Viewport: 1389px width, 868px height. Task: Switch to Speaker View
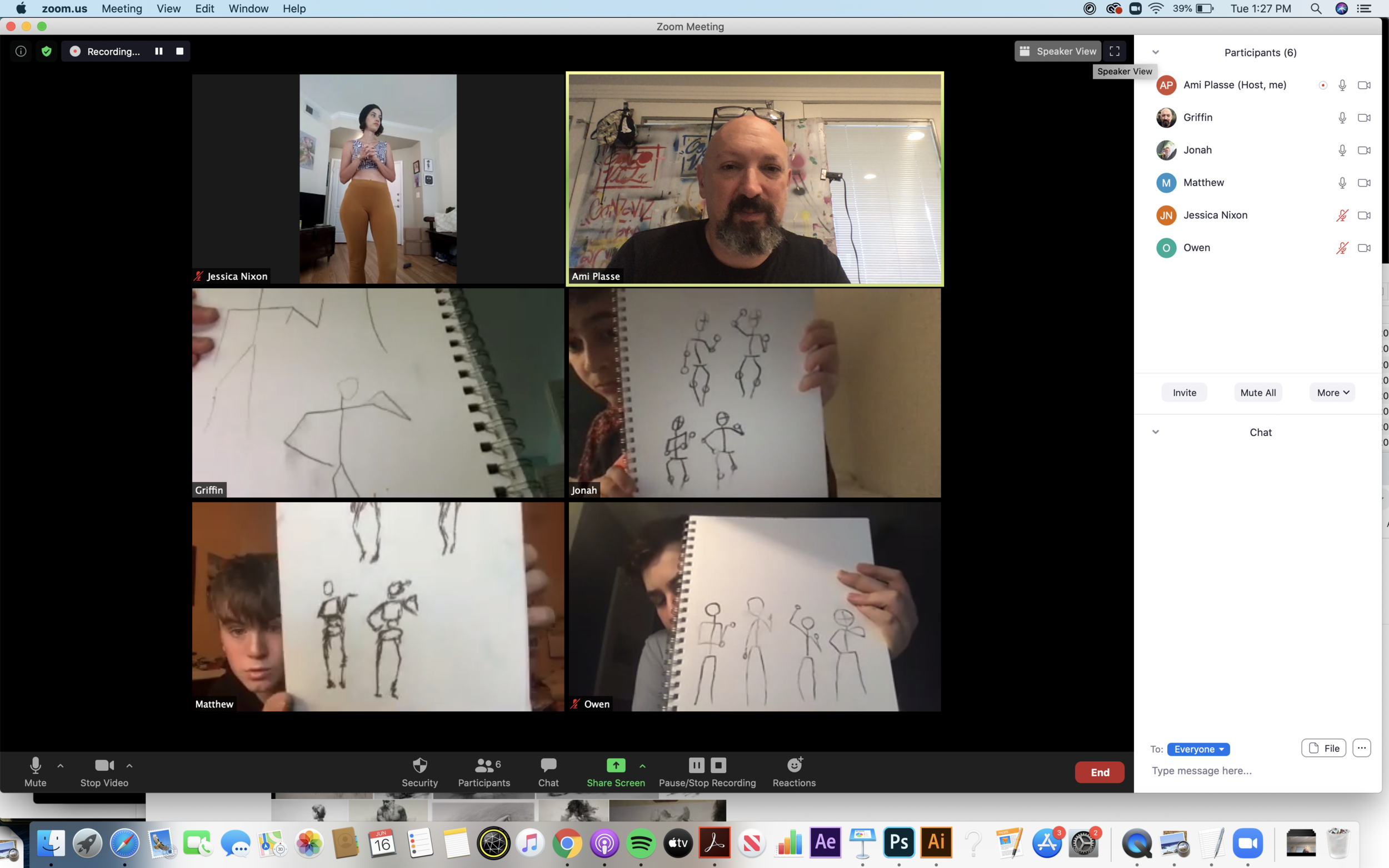[1058, 51]
